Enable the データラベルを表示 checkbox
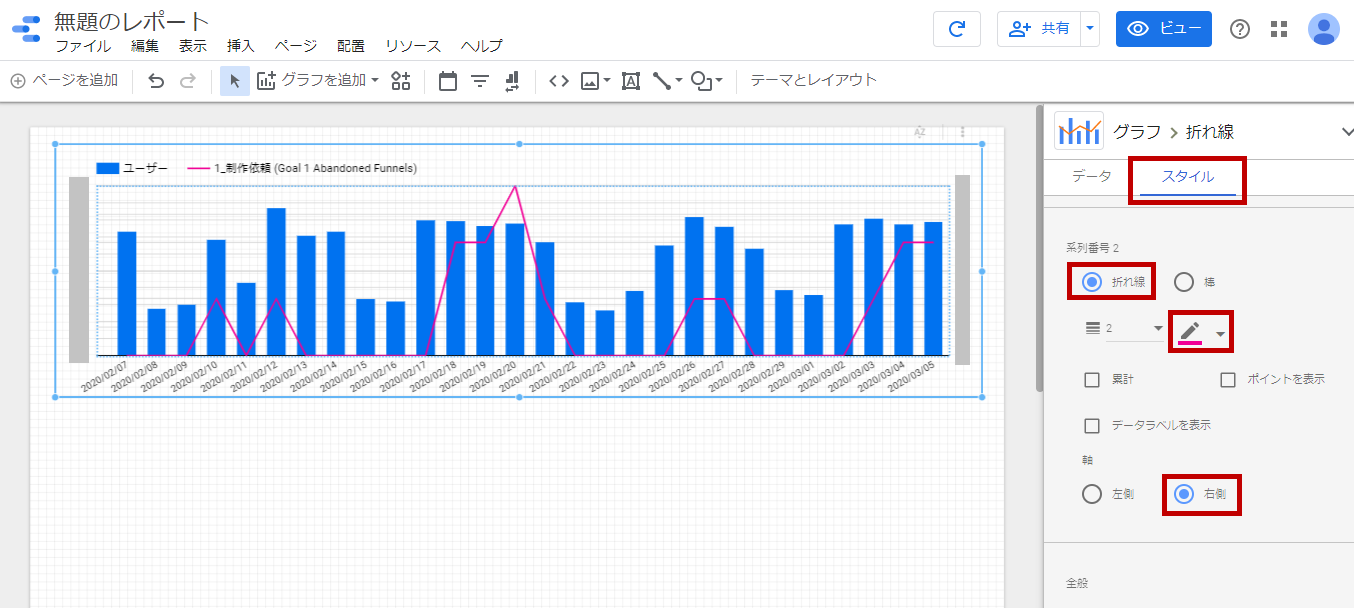1354x608 pixels. (x=1093, y=426)
